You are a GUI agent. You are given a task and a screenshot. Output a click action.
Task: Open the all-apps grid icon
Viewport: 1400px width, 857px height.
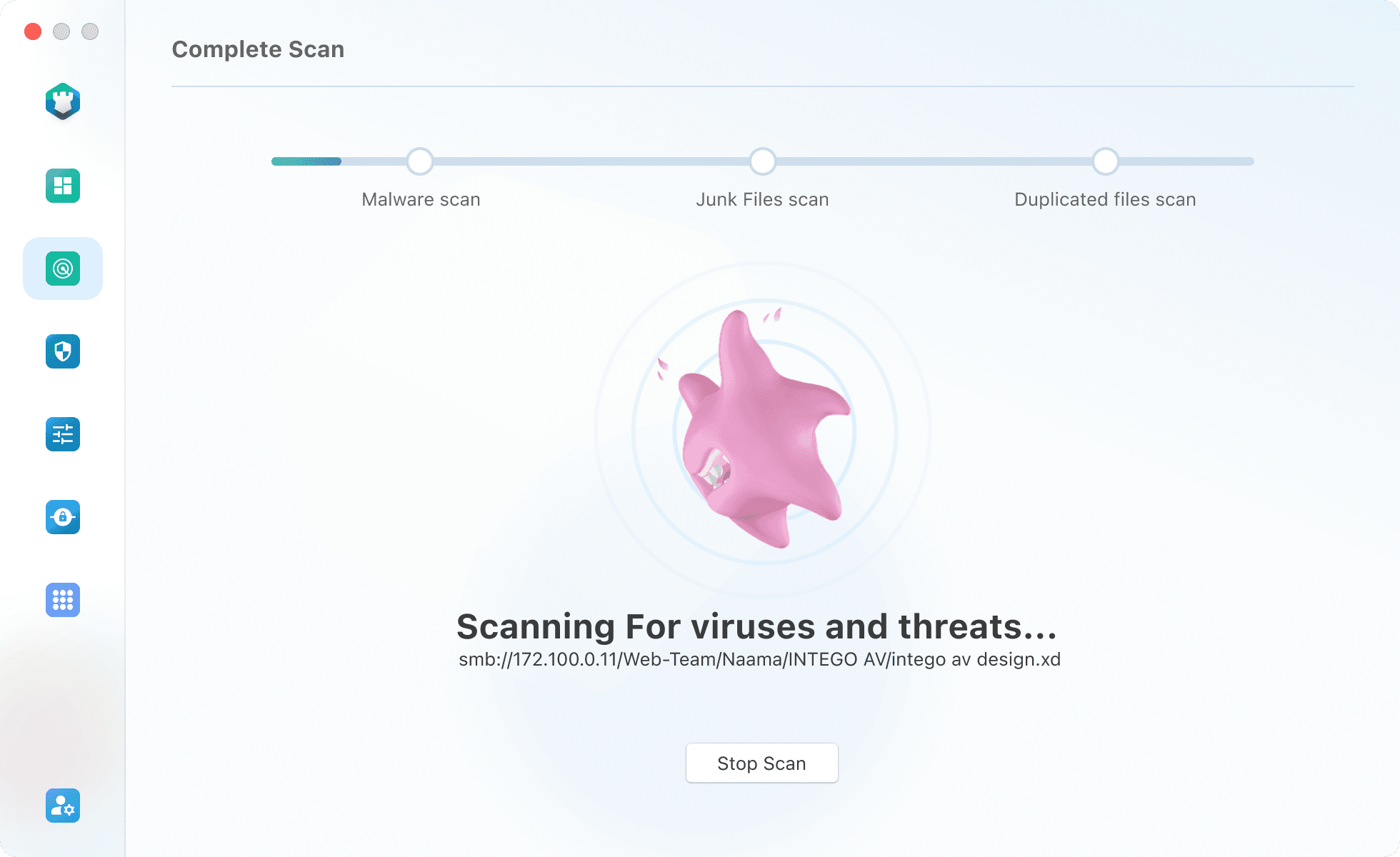62,600
